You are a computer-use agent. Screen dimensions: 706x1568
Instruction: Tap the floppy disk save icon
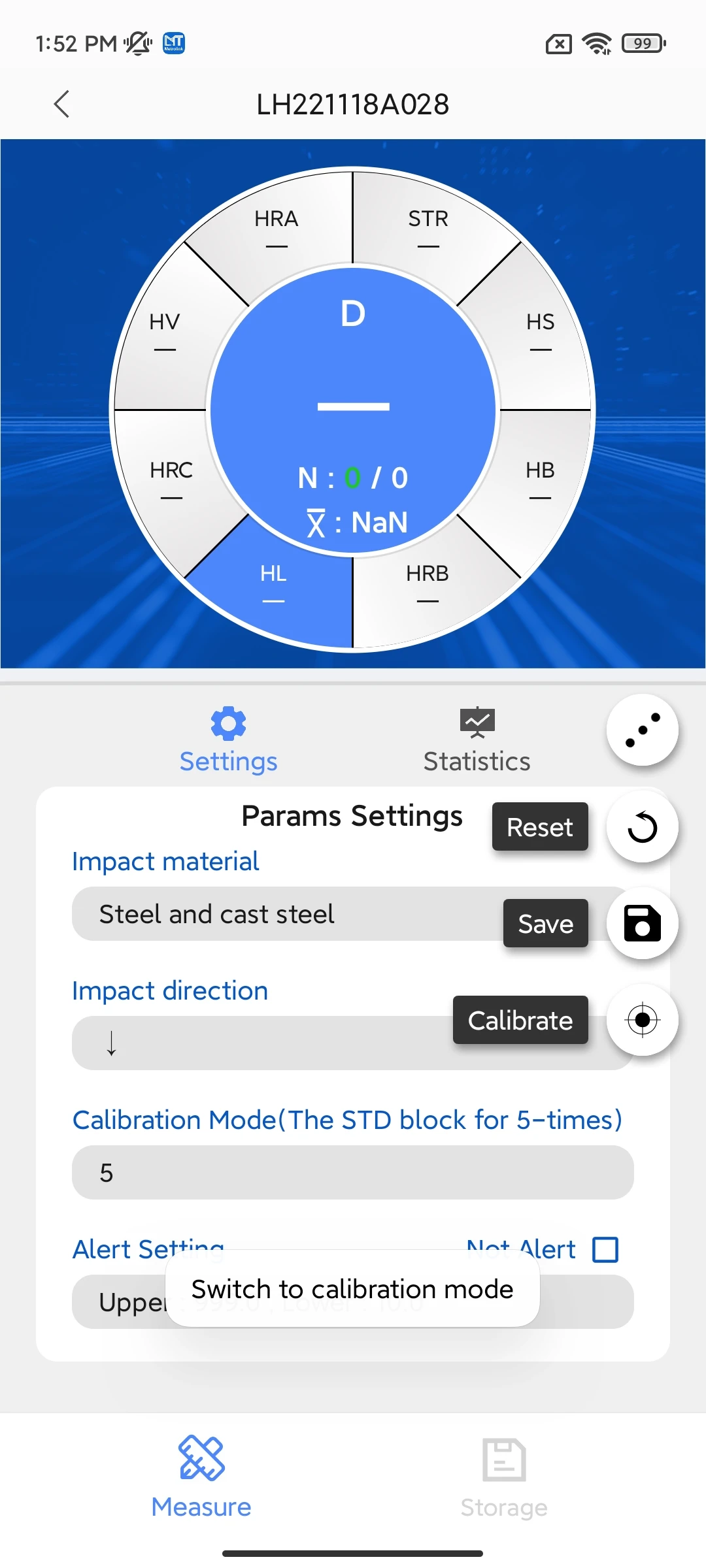pos(643,923)
